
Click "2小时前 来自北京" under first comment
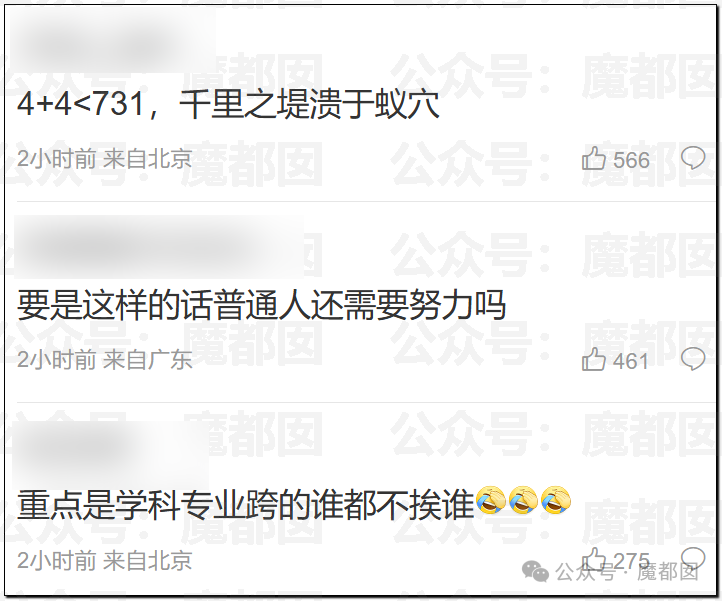click(x=105, y=159)
